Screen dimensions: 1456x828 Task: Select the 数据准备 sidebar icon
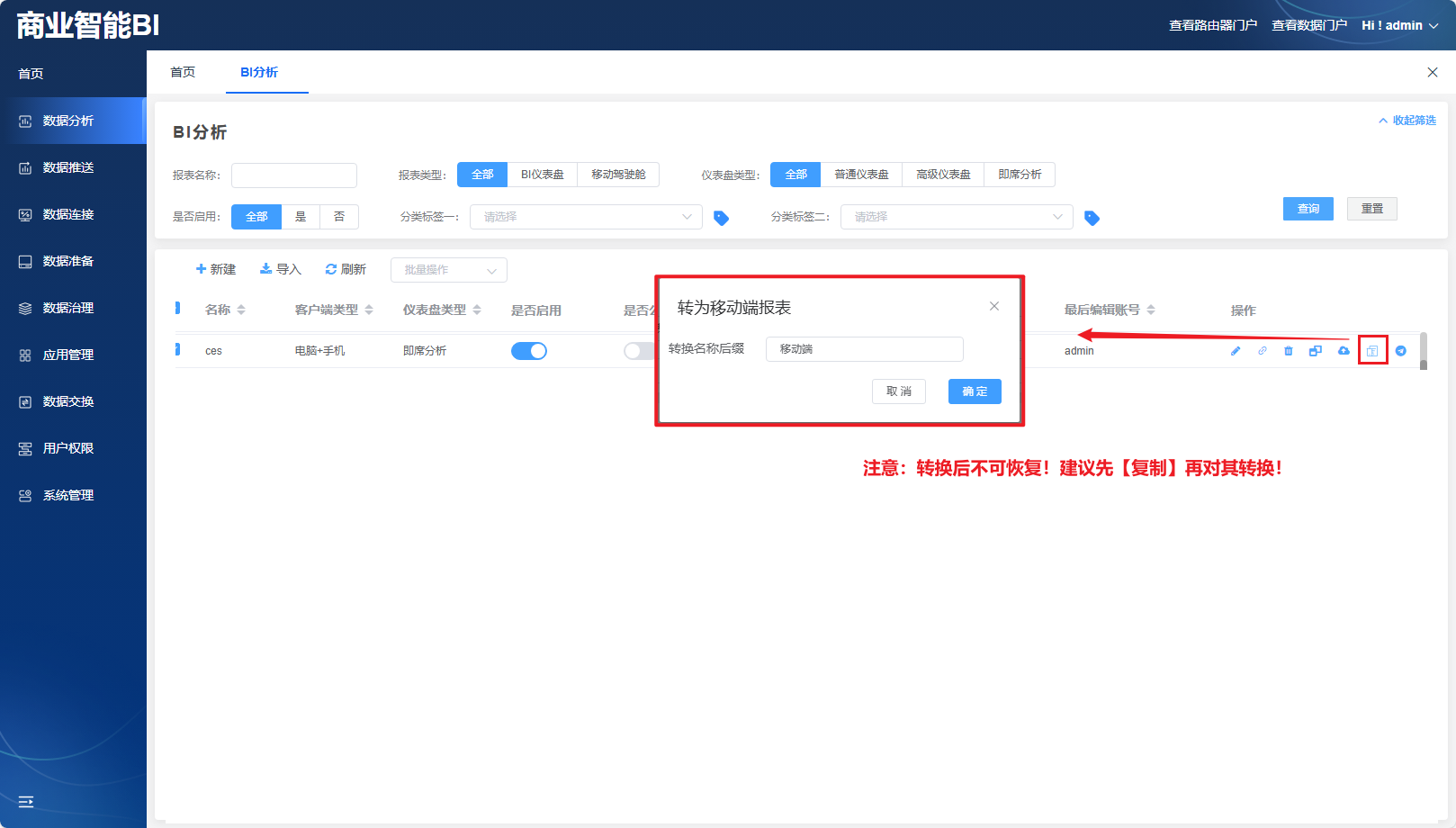point(25,261)
